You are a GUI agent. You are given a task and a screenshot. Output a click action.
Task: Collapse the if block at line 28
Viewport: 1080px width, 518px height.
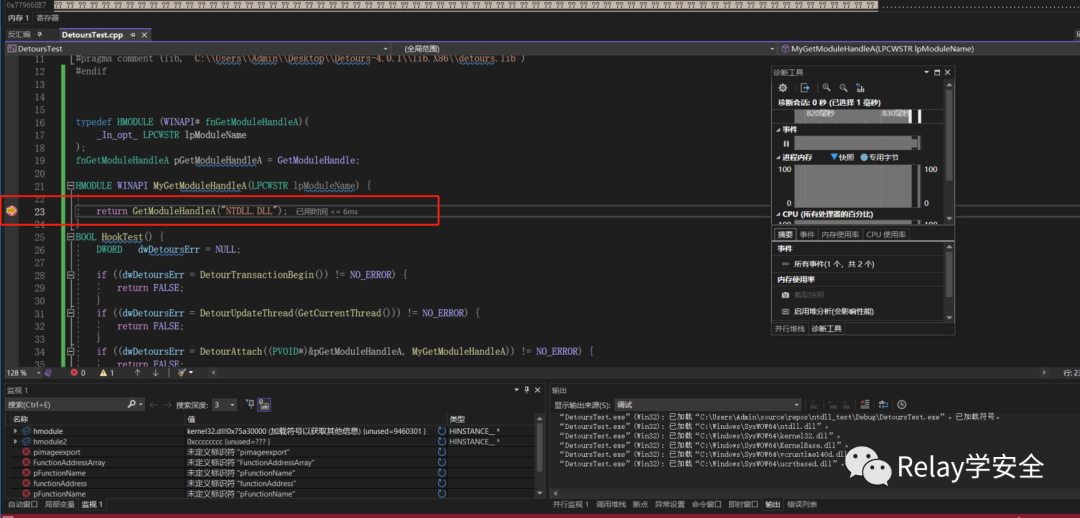tap(70, 275)
